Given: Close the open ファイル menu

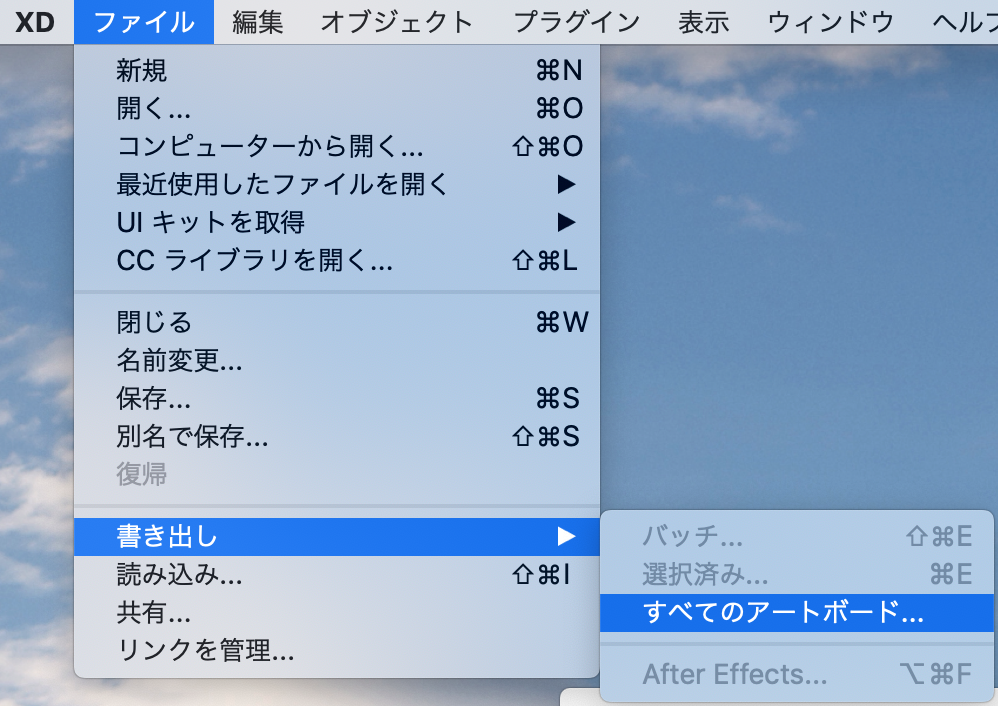Looking at the screenshot, I should click(x=144, y=22).
